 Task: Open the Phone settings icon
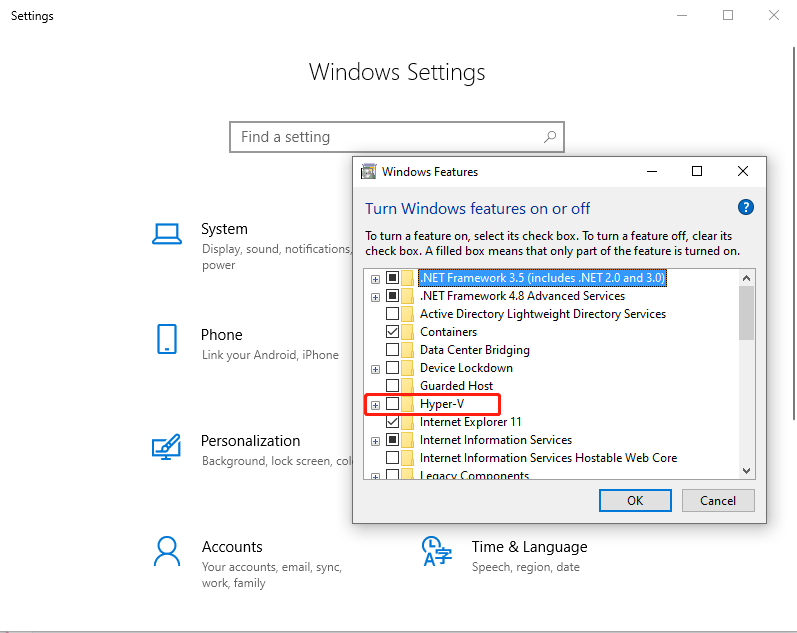(x=167, y=339)
